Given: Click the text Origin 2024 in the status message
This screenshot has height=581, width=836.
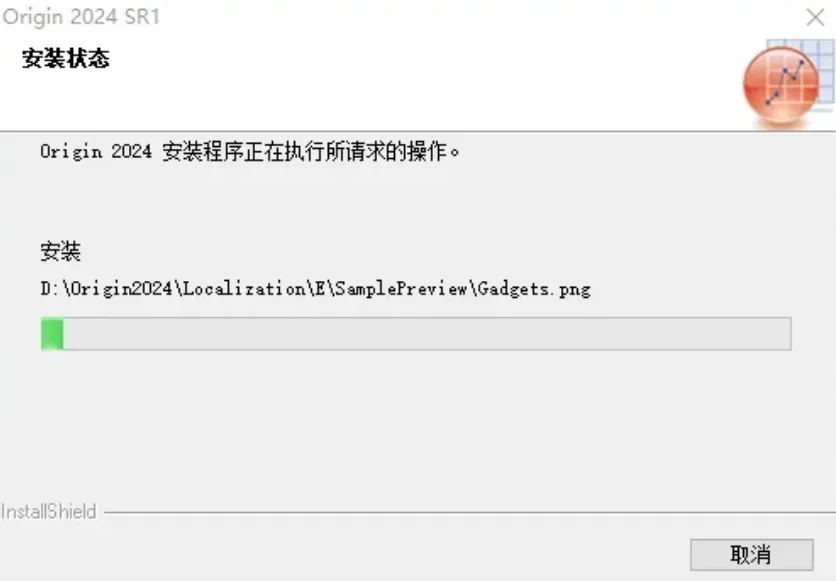Looking at the screenshot, I should click(x=96, y=152).
